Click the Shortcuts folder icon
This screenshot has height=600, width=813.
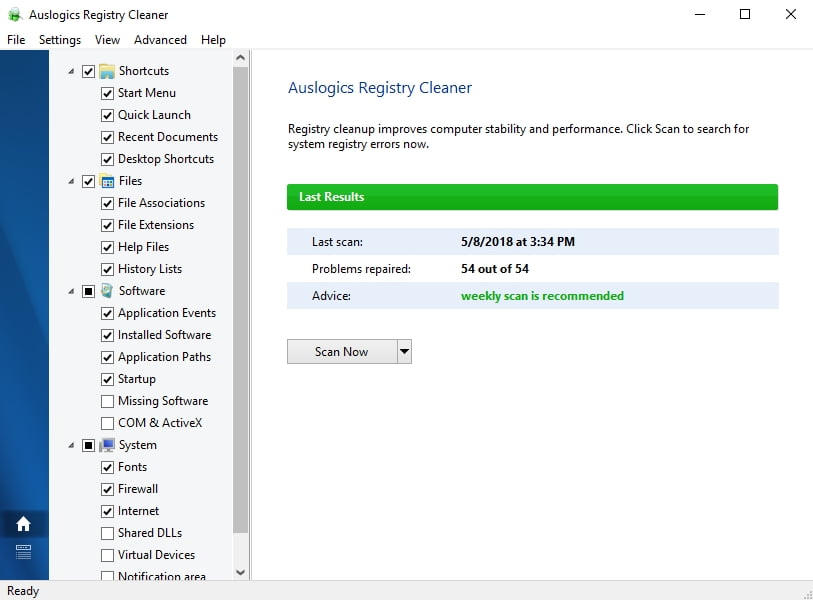107,71
